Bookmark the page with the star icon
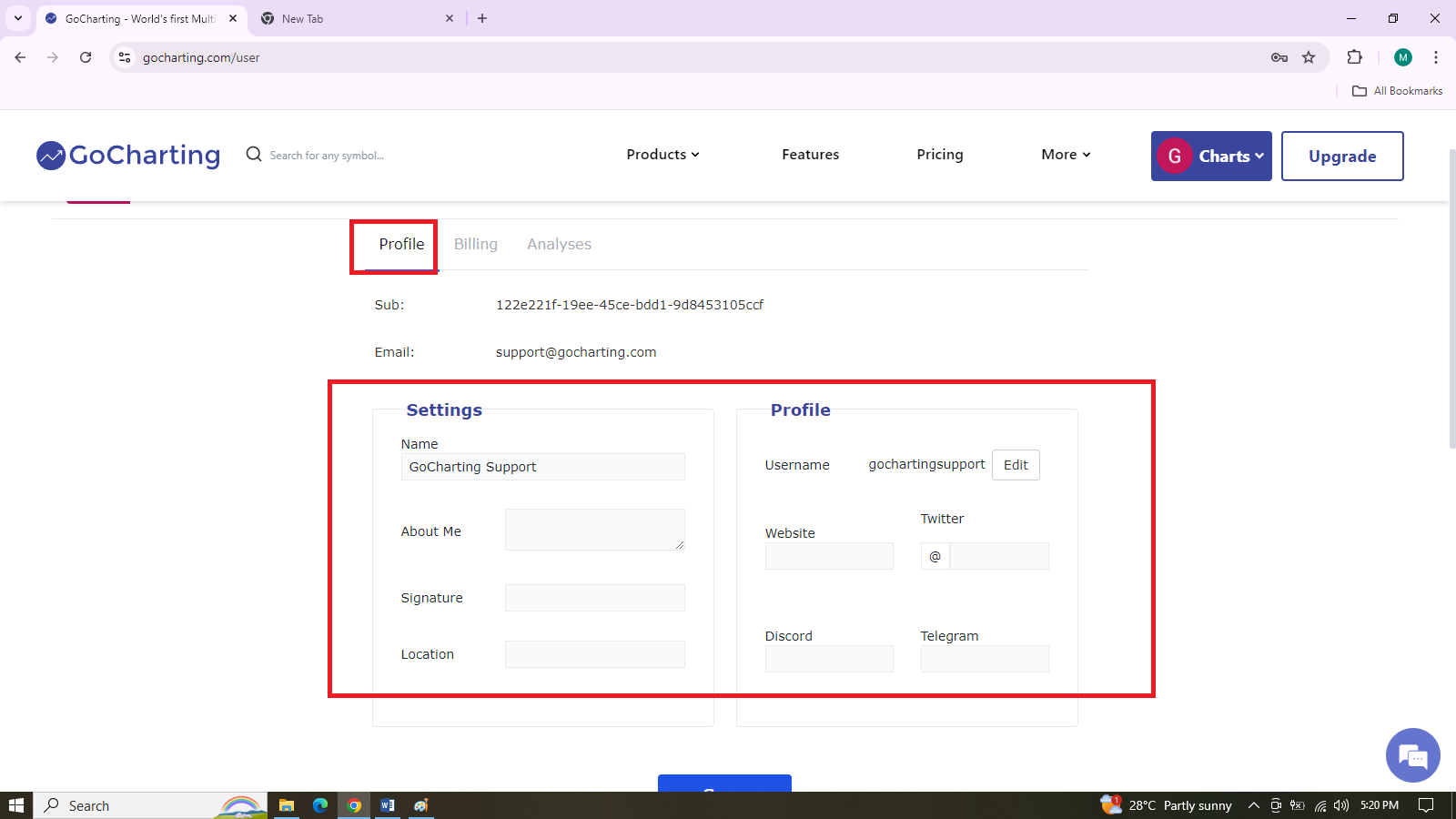This screenshot has height=819, width=1456. click(1309, 57)
